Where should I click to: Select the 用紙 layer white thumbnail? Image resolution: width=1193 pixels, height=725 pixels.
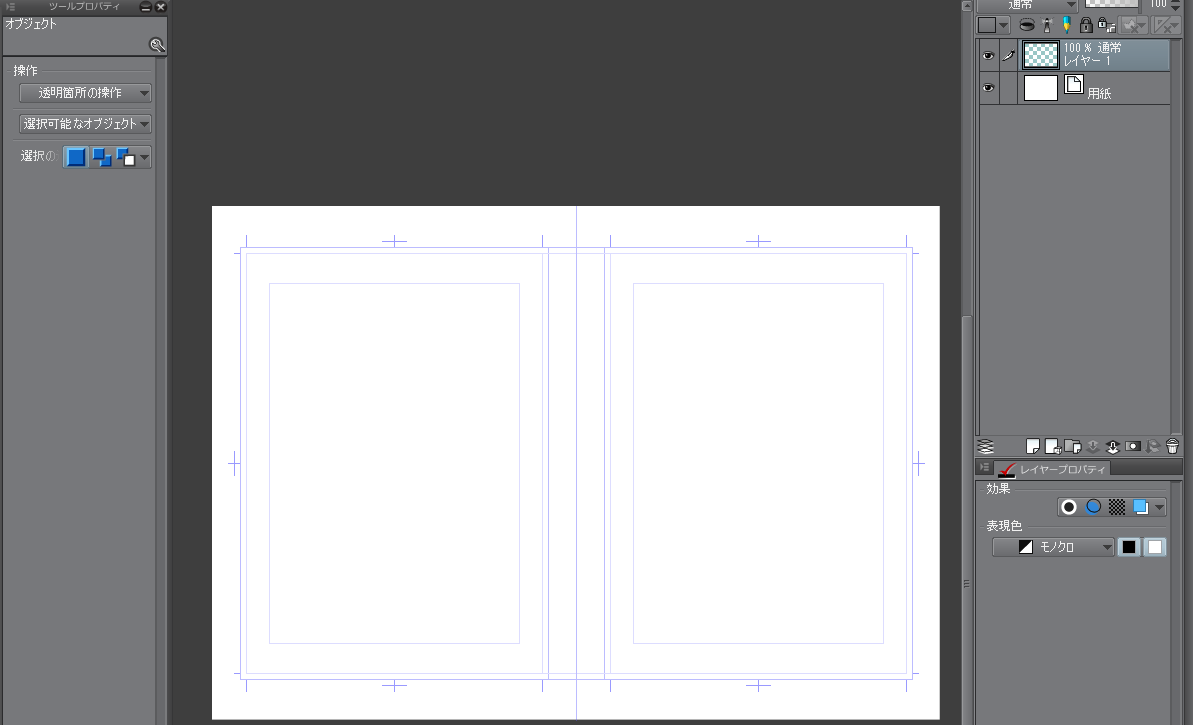tap(1040, 87)
